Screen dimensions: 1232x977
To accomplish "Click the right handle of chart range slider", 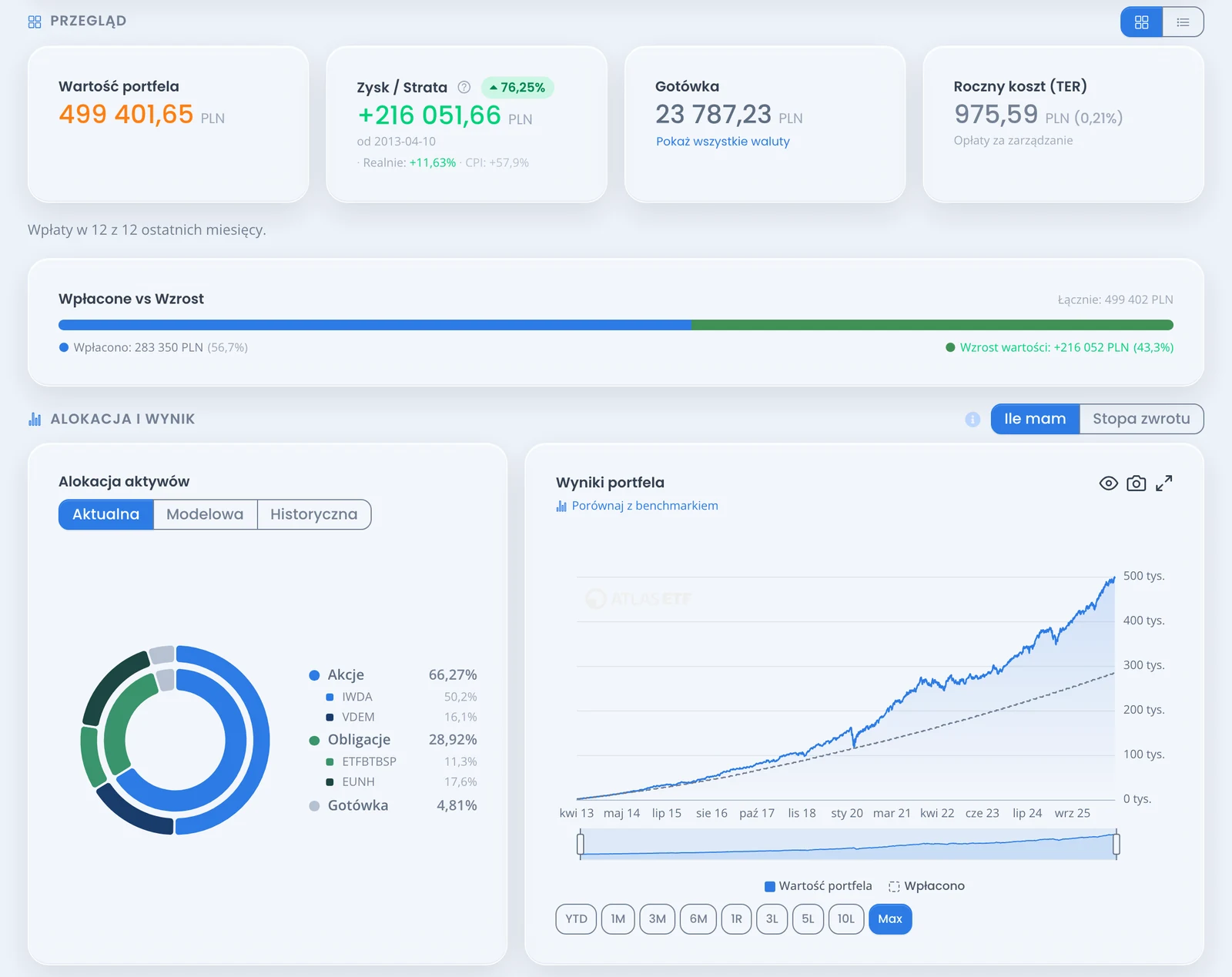I will [x=1116, y=845].
